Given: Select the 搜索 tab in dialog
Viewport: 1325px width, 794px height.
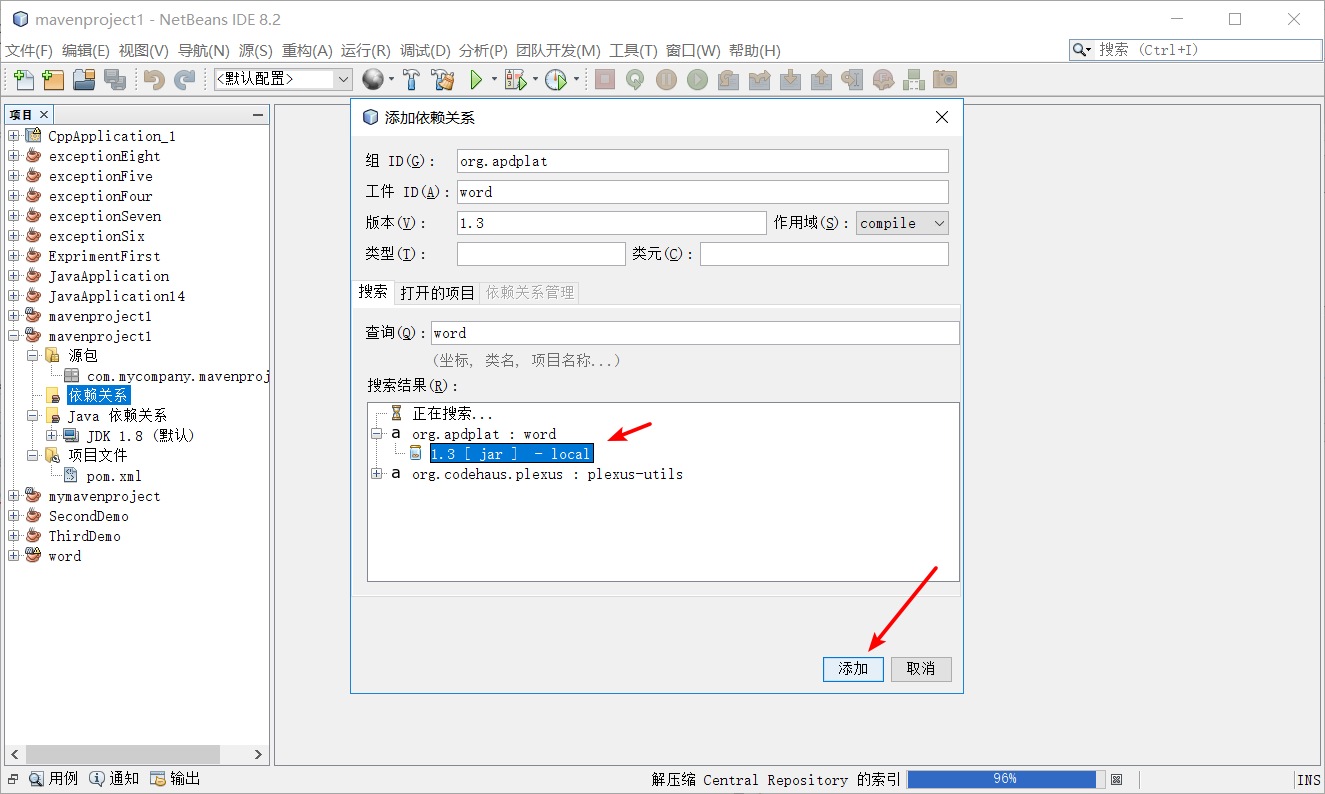Looking at the screenshot, I should pos(373,291).
